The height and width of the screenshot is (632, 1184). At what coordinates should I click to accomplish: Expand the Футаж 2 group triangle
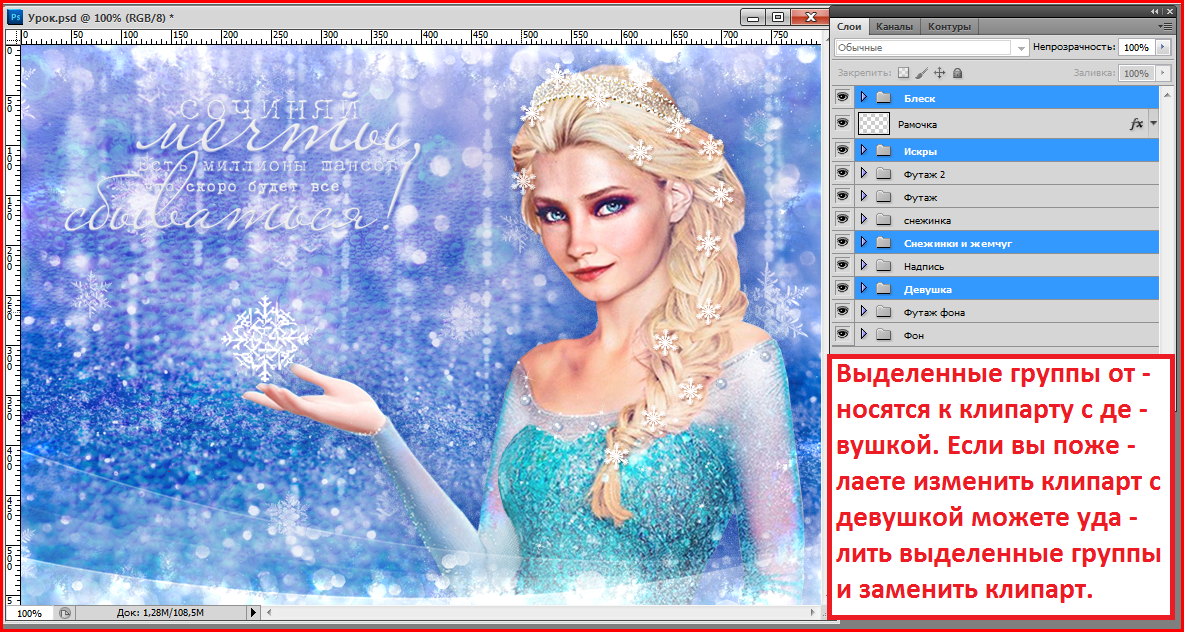tap(865, 174)
